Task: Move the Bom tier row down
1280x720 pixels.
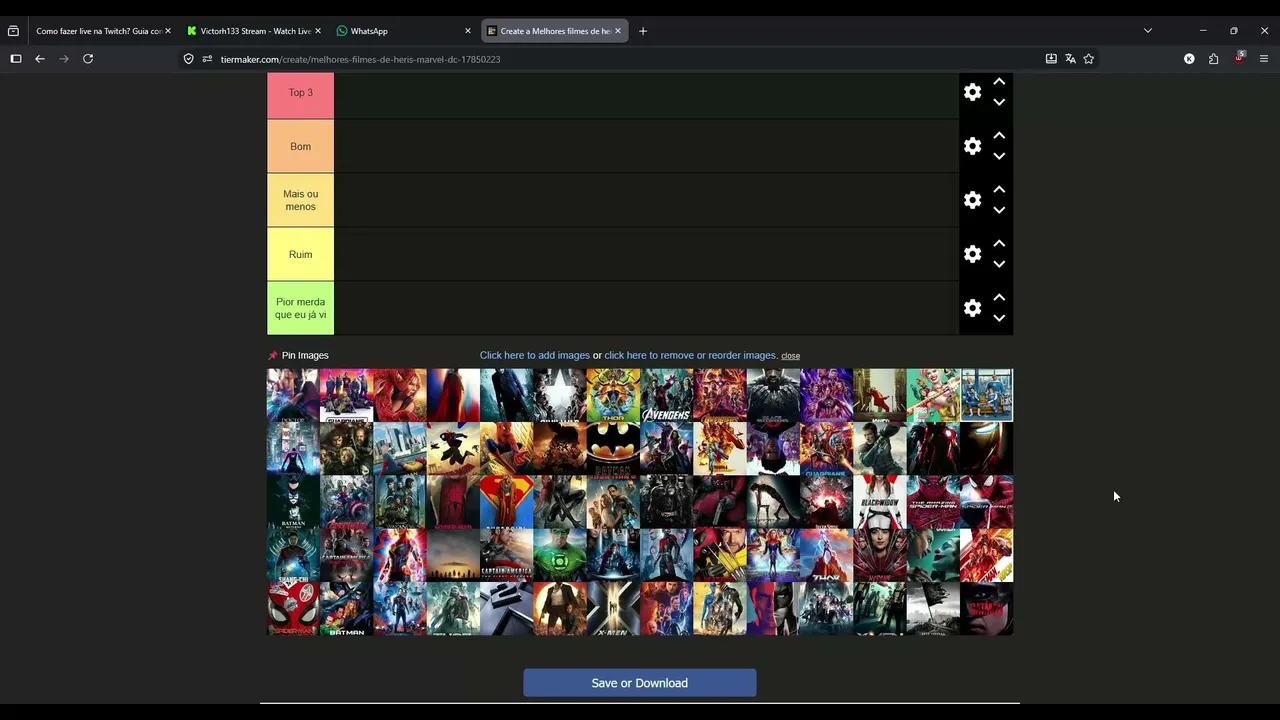Action: 999,156
